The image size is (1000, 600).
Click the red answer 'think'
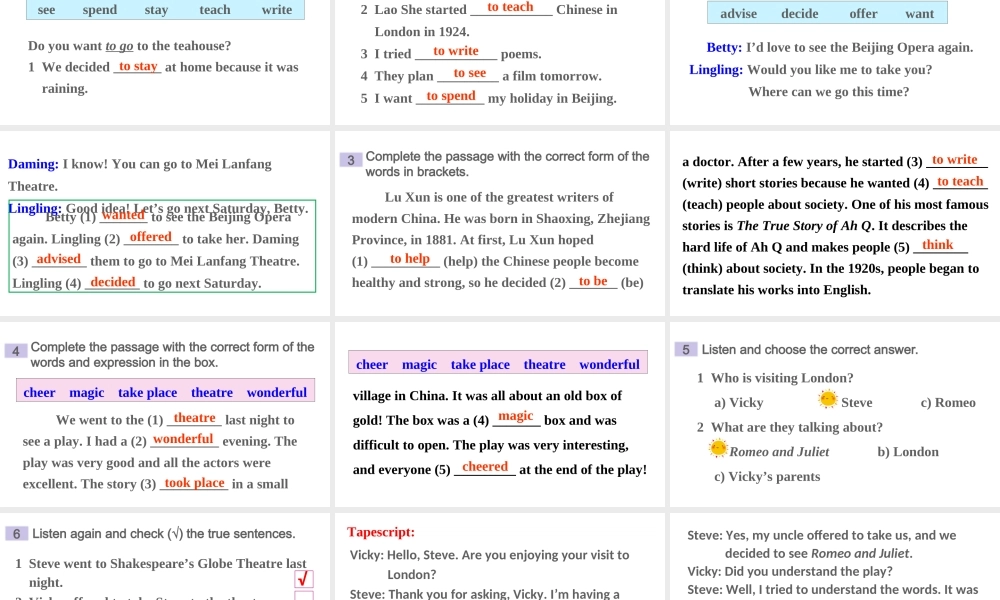(x=938, y=245)
